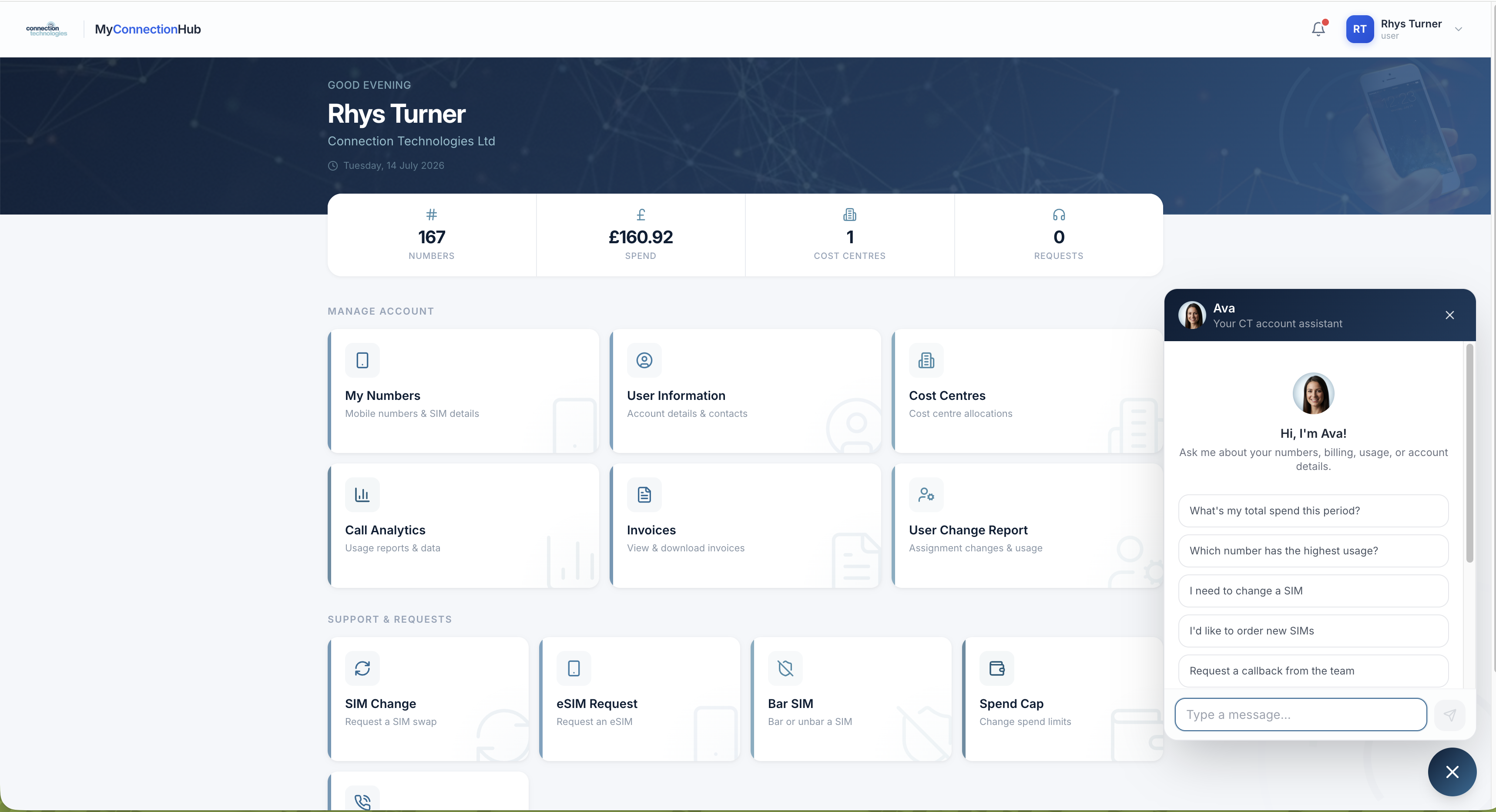Click Ava's large profile picture
Screen dimensions: 1496x812
coord(1313,393)
